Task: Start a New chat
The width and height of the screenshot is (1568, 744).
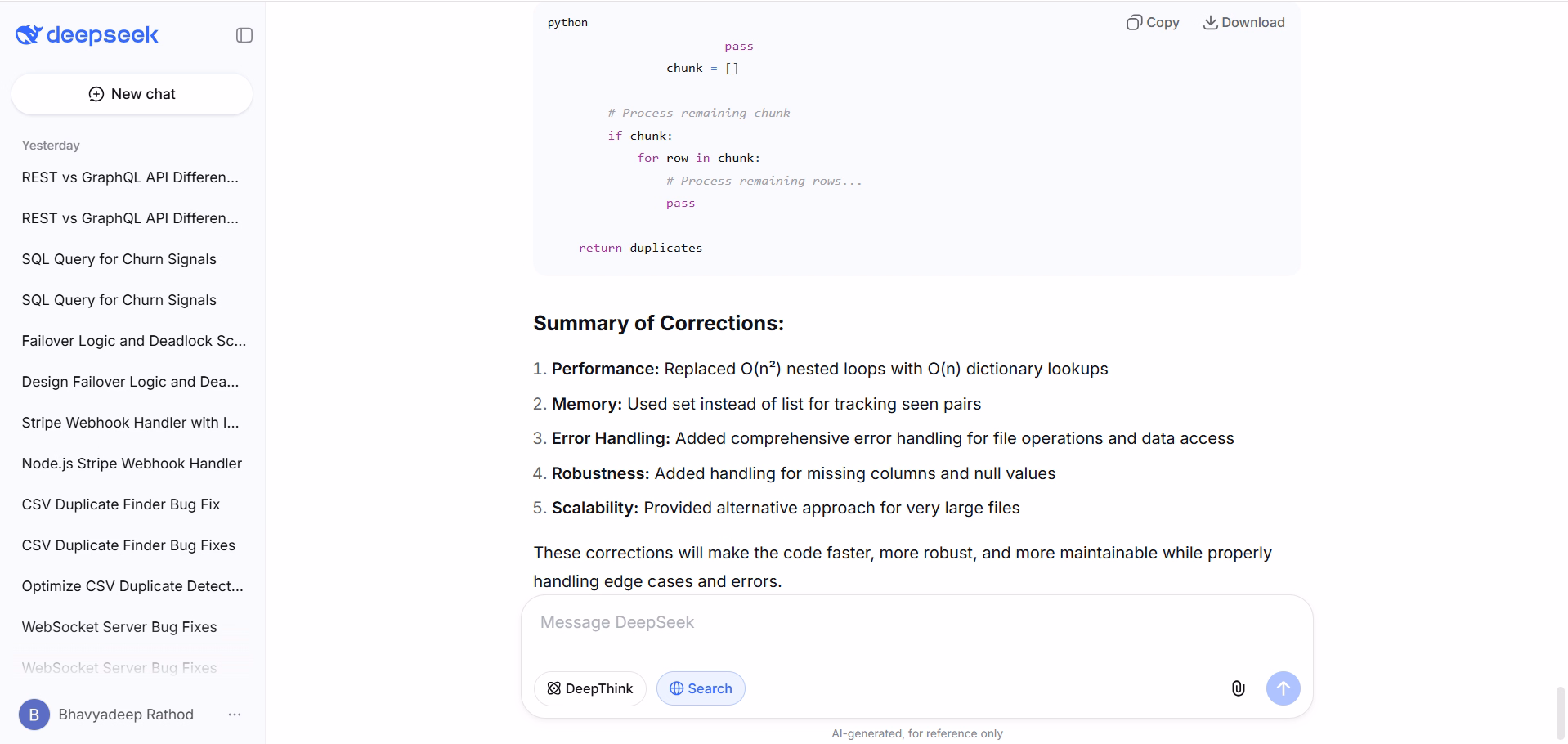Action: pyautogui.click(x=132, y=94)
